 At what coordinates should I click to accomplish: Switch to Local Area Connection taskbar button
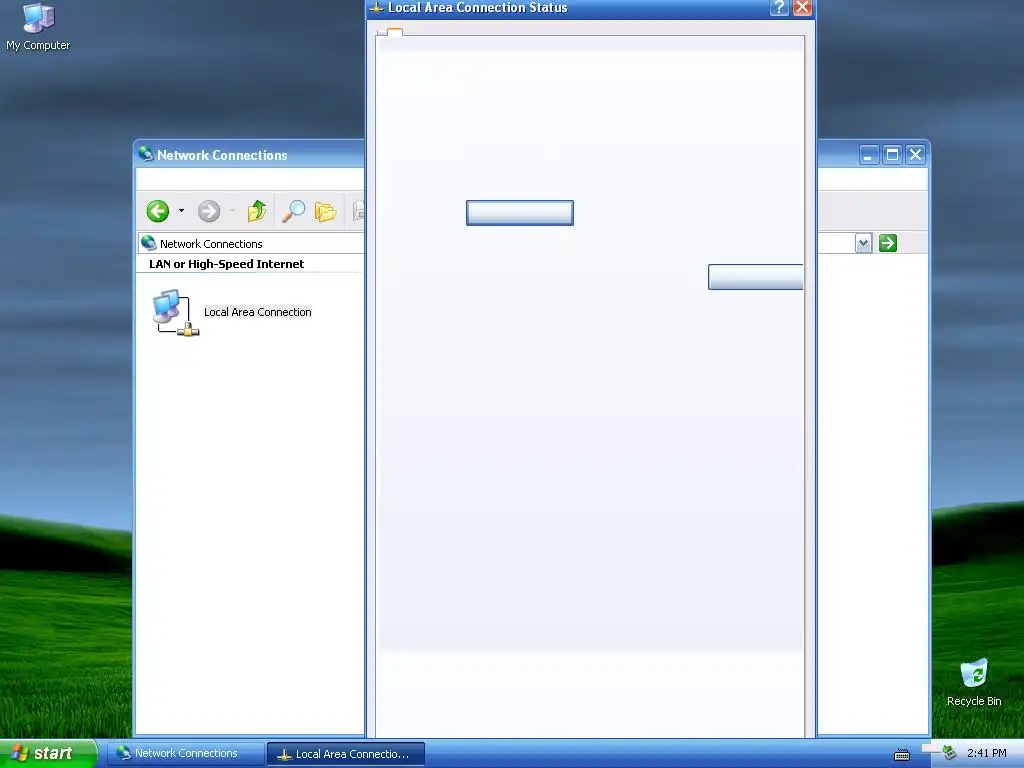(345, 754)
